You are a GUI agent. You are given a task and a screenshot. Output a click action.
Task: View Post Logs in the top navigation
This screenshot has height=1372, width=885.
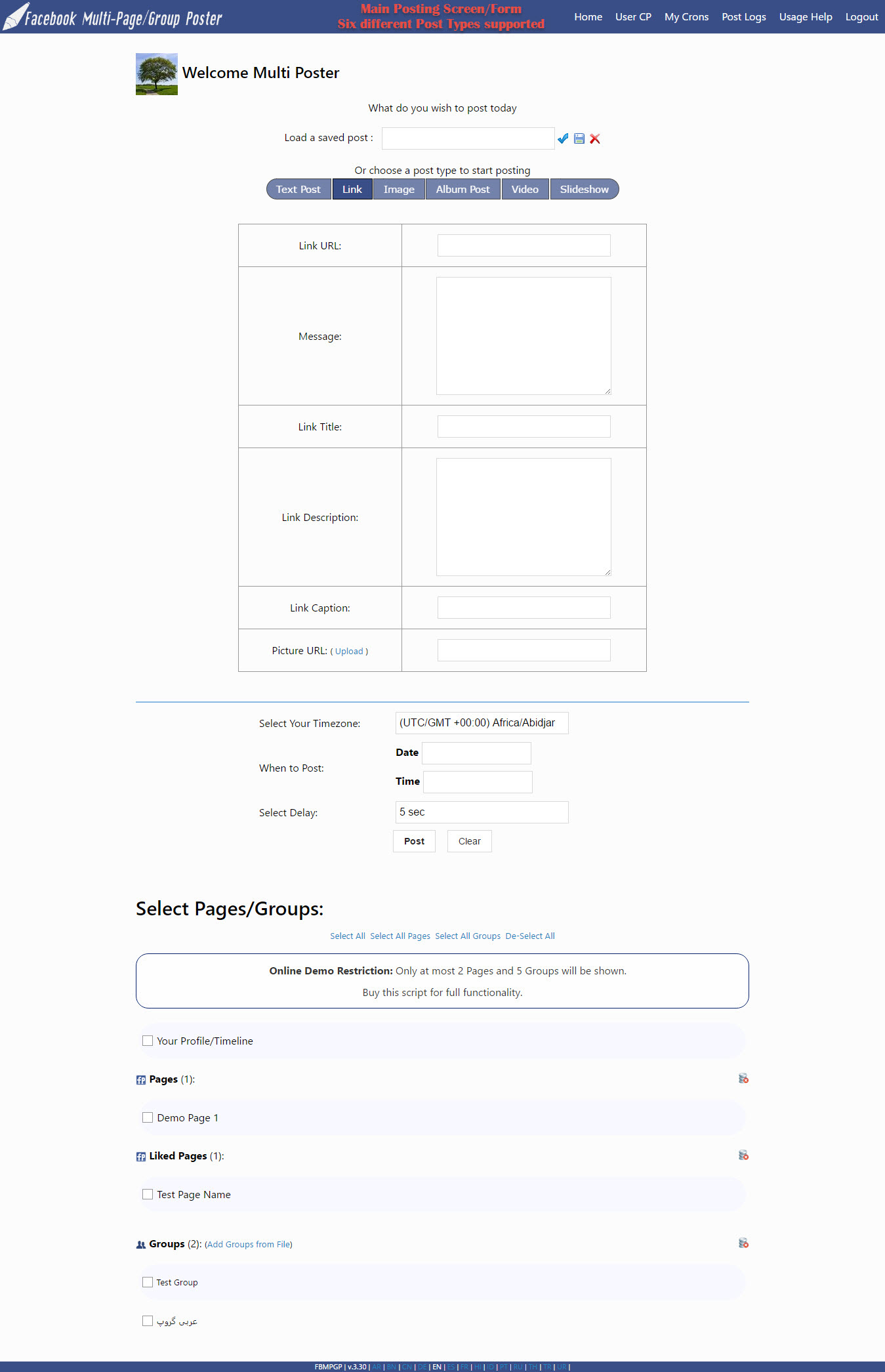744,17
